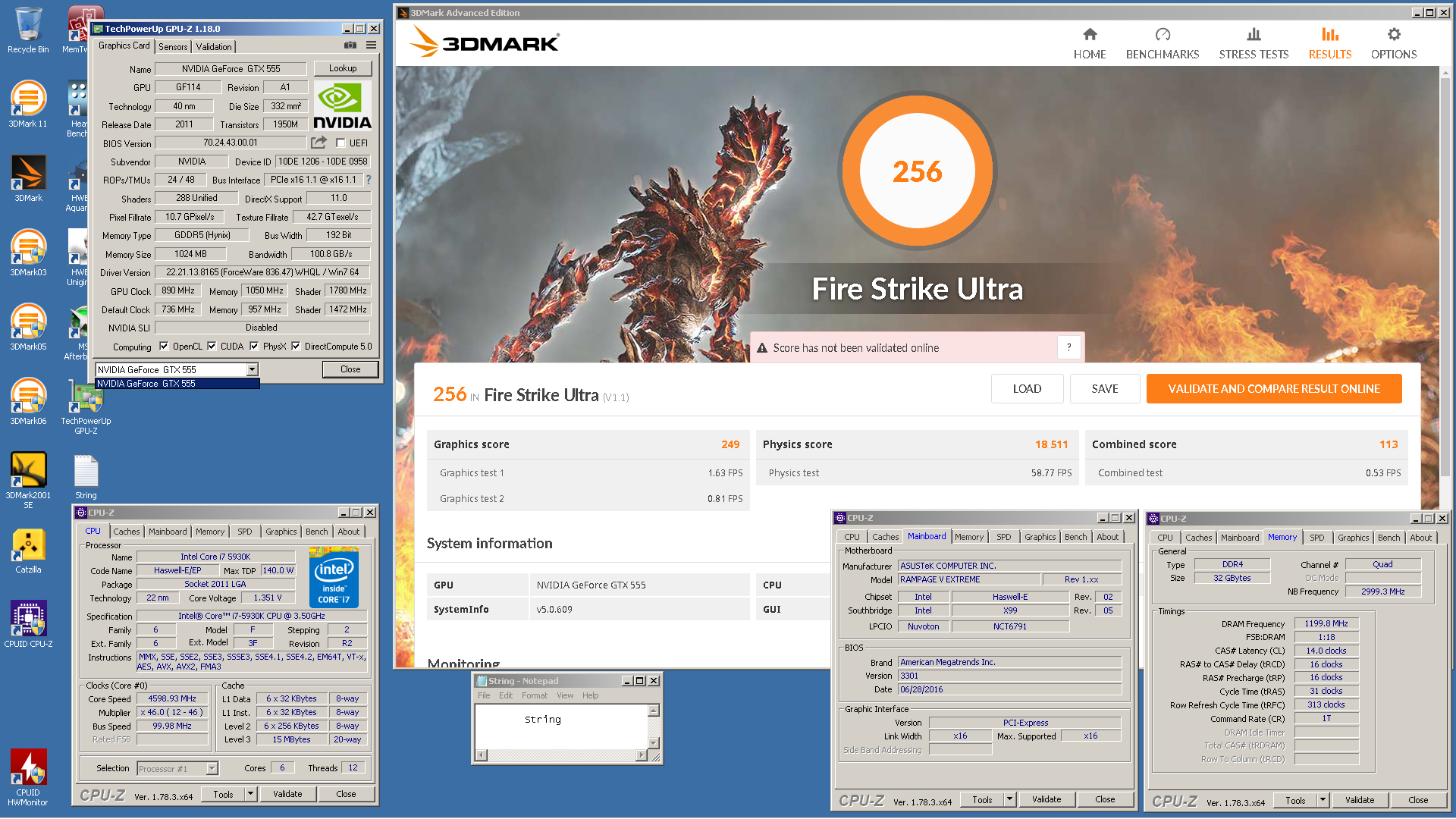Image resolution: width=1456 pixels, height=819 pixels.
Task: Open the About tab in CPU window
Action: pyautogui.click(x=349, y=532)
